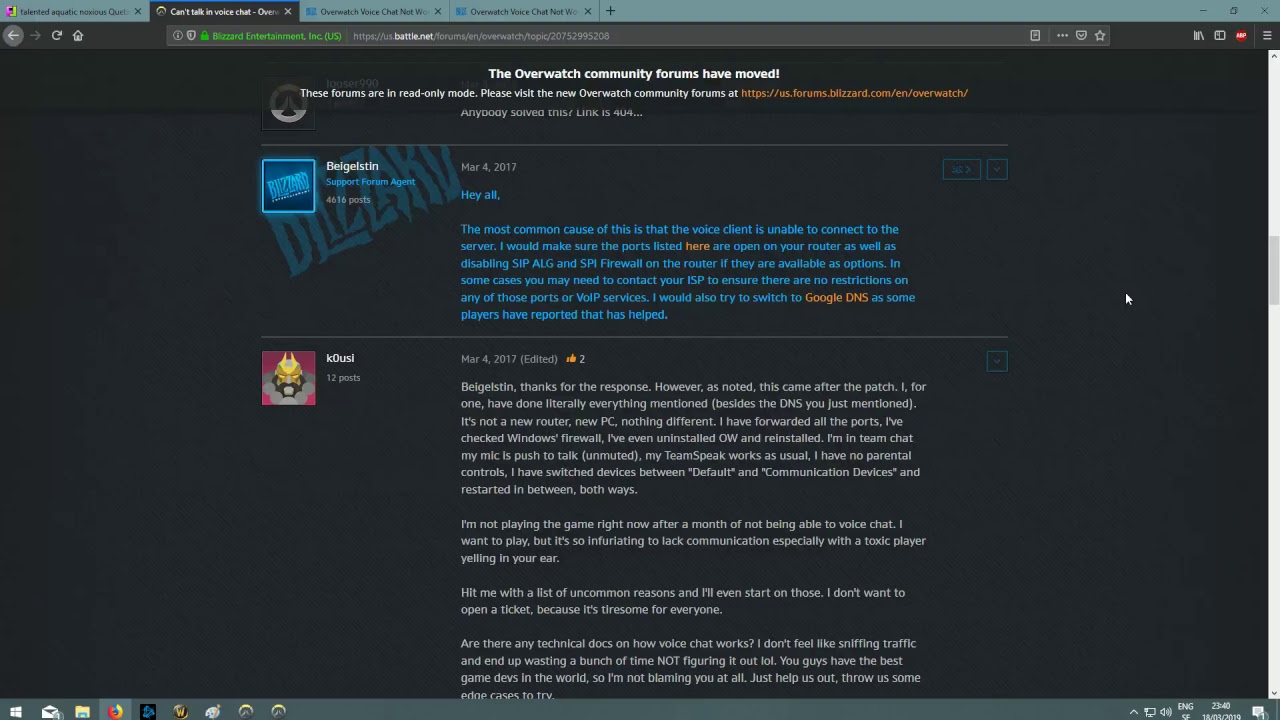Bookmark this page with star icon
This screenshot has width=1280, height=720.
[1100, 35]
